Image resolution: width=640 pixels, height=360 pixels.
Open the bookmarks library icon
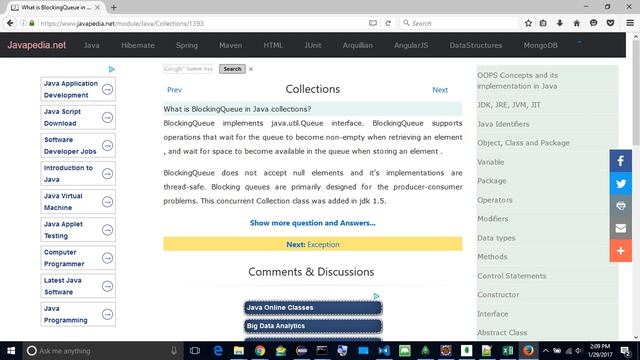point(543,23)
